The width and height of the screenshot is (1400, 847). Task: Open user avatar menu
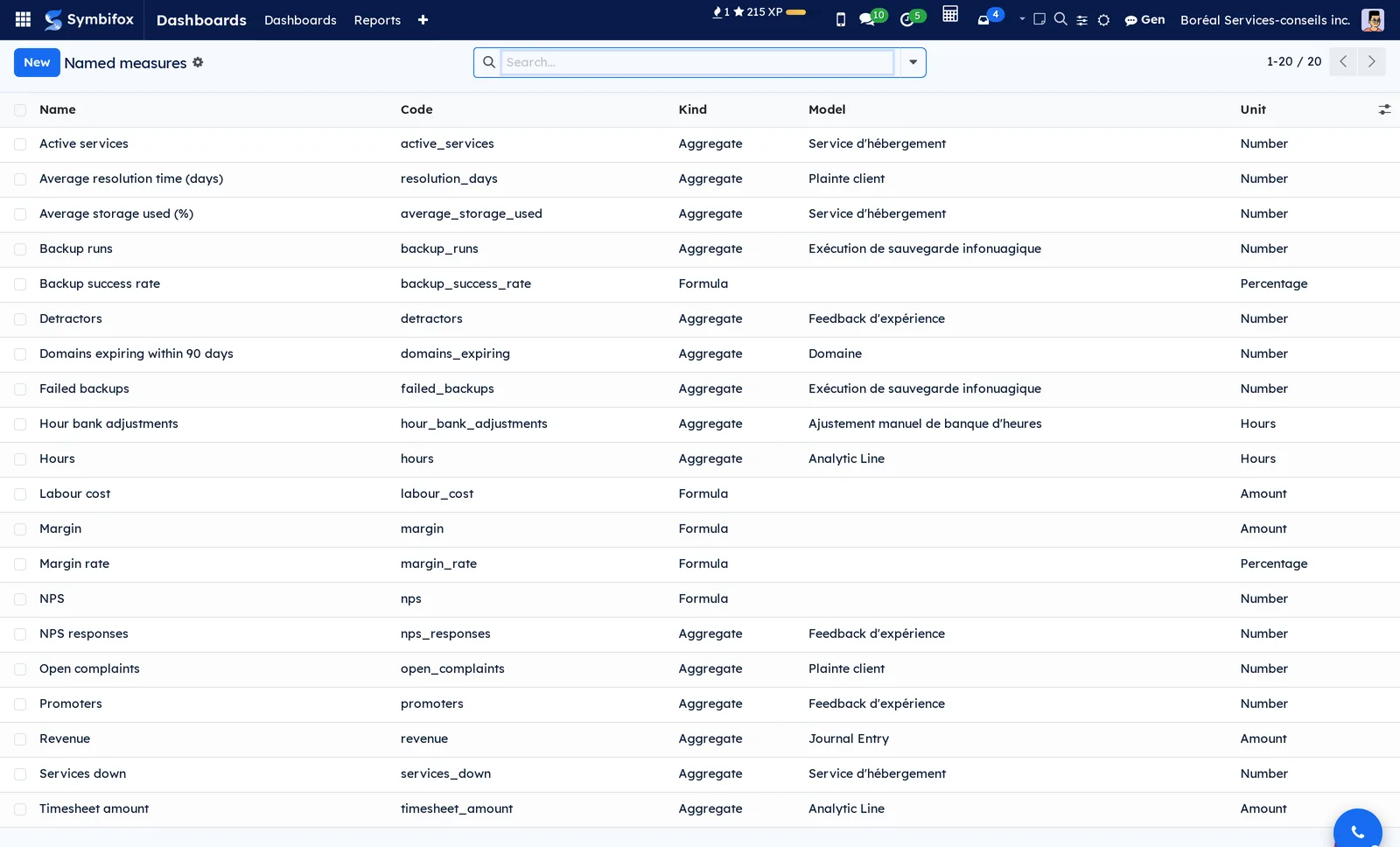pyautogui.click(x=1372, y=20)
